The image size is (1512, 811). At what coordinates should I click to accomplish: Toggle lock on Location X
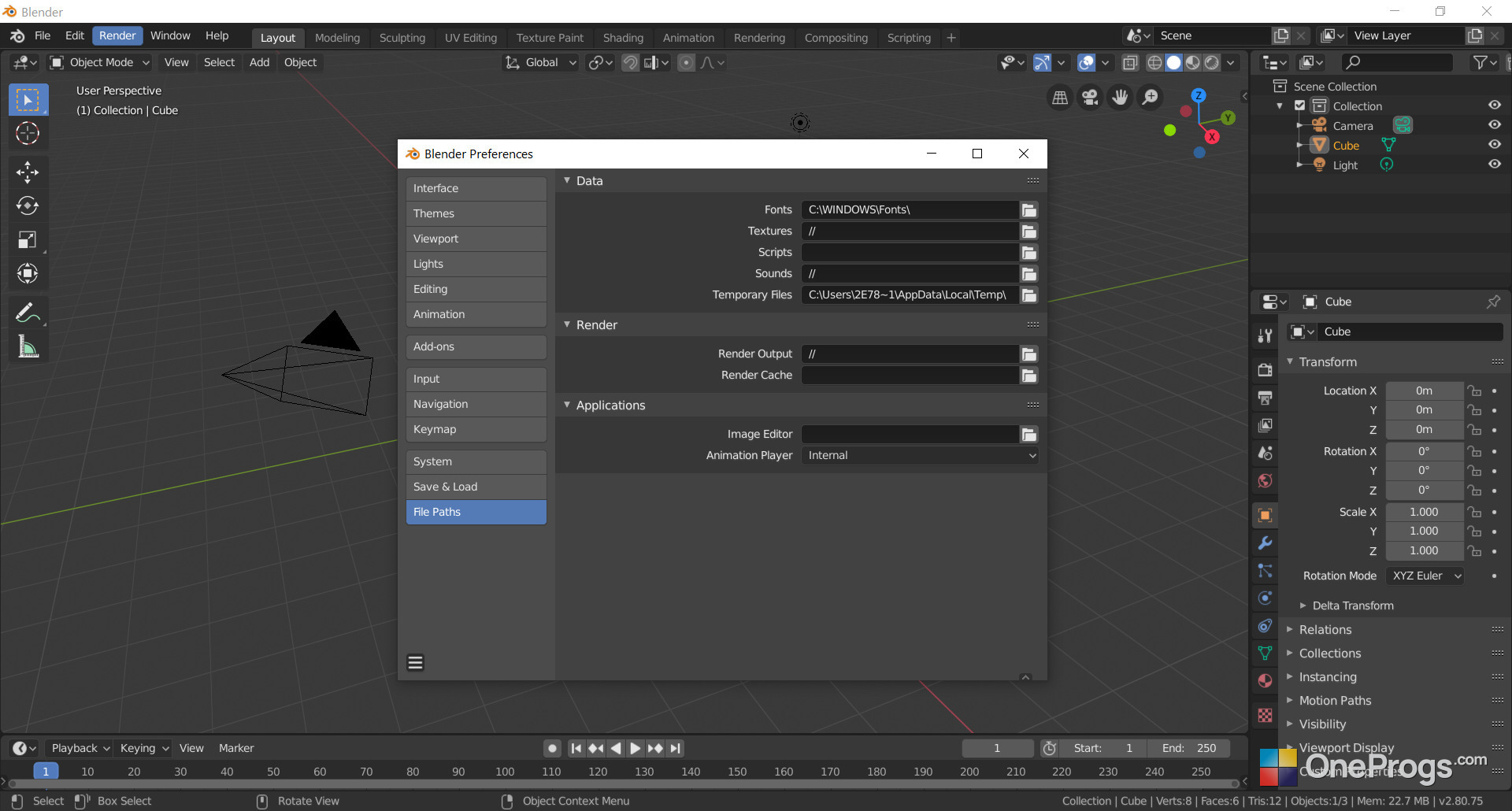pos(1474,391)
